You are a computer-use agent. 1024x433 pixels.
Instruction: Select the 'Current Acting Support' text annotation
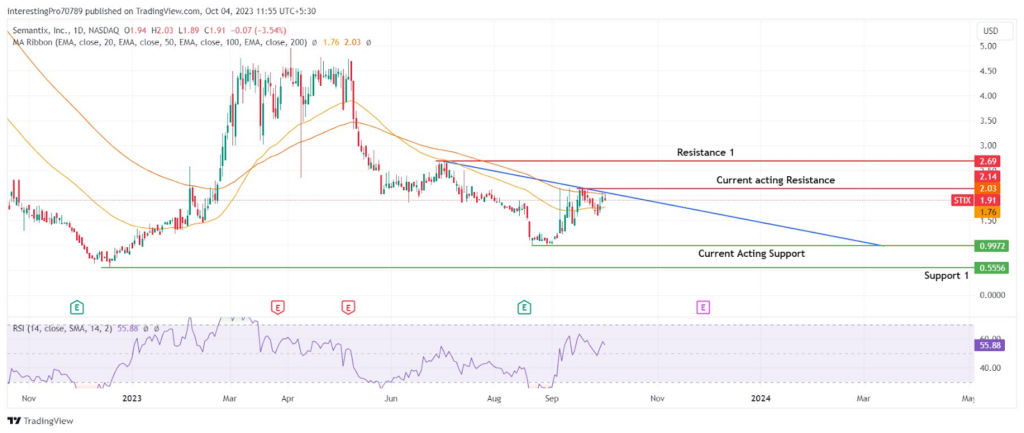tap(751, 253)
